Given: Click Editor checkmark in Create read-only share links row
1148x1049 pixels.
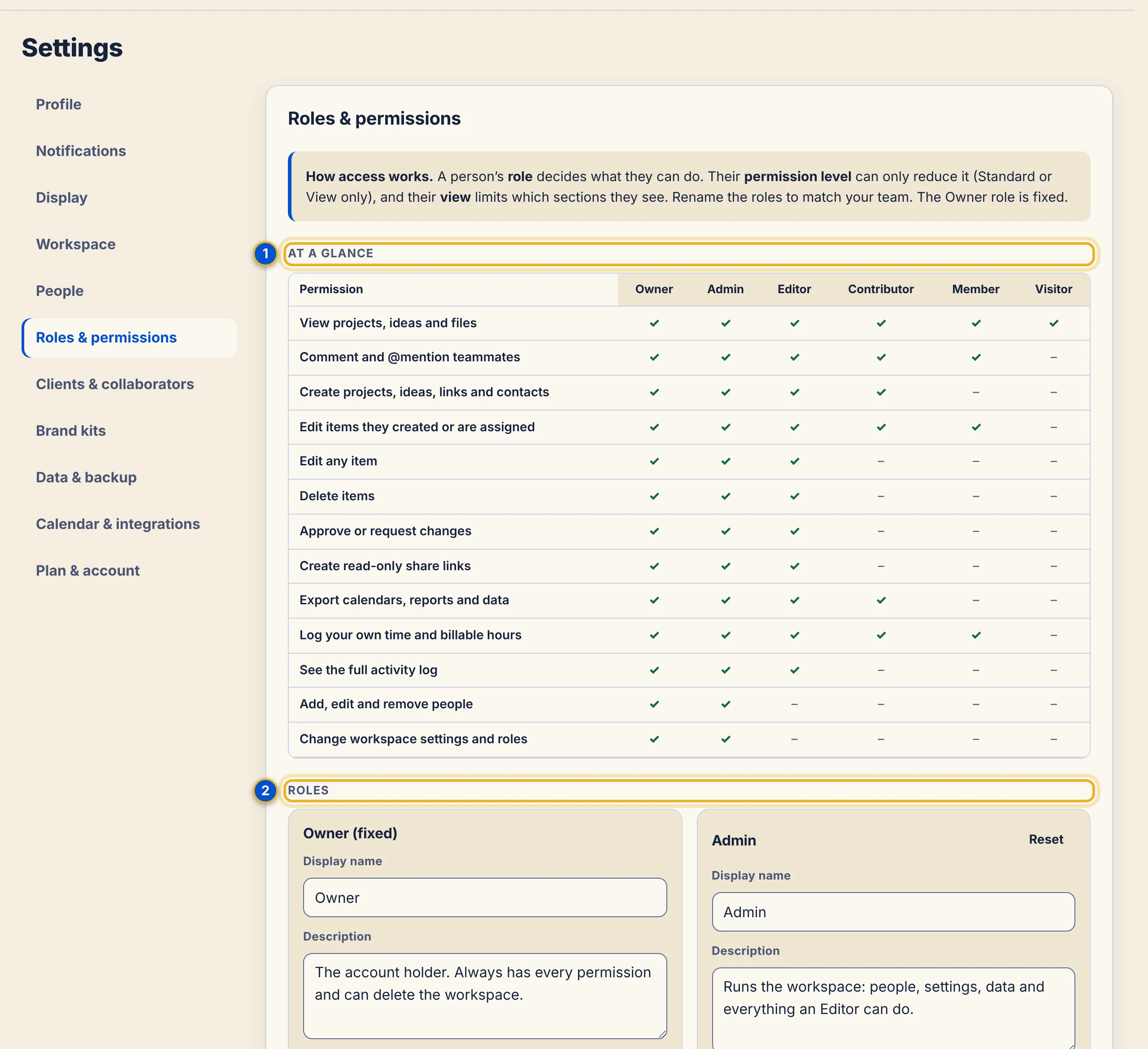Looking at the screenshot, I should pyautogui.click(x=794, y=566).
